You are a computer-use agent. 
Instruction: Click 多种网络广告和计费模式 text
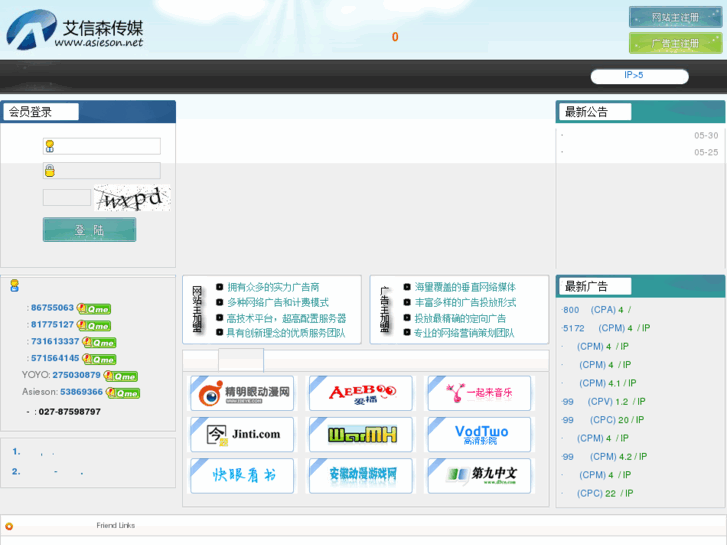[x=278, y=302]
